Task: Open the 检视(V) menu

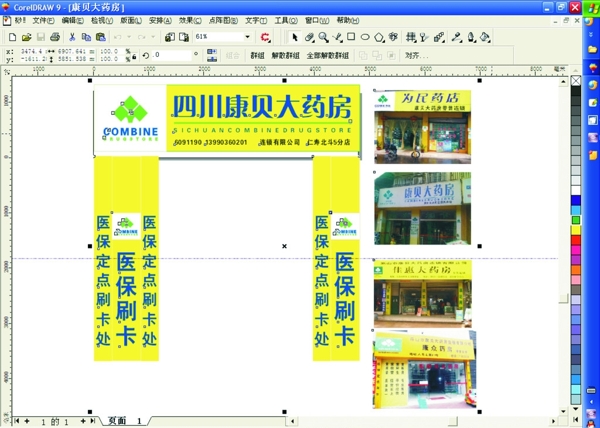Action: [102, 21]
